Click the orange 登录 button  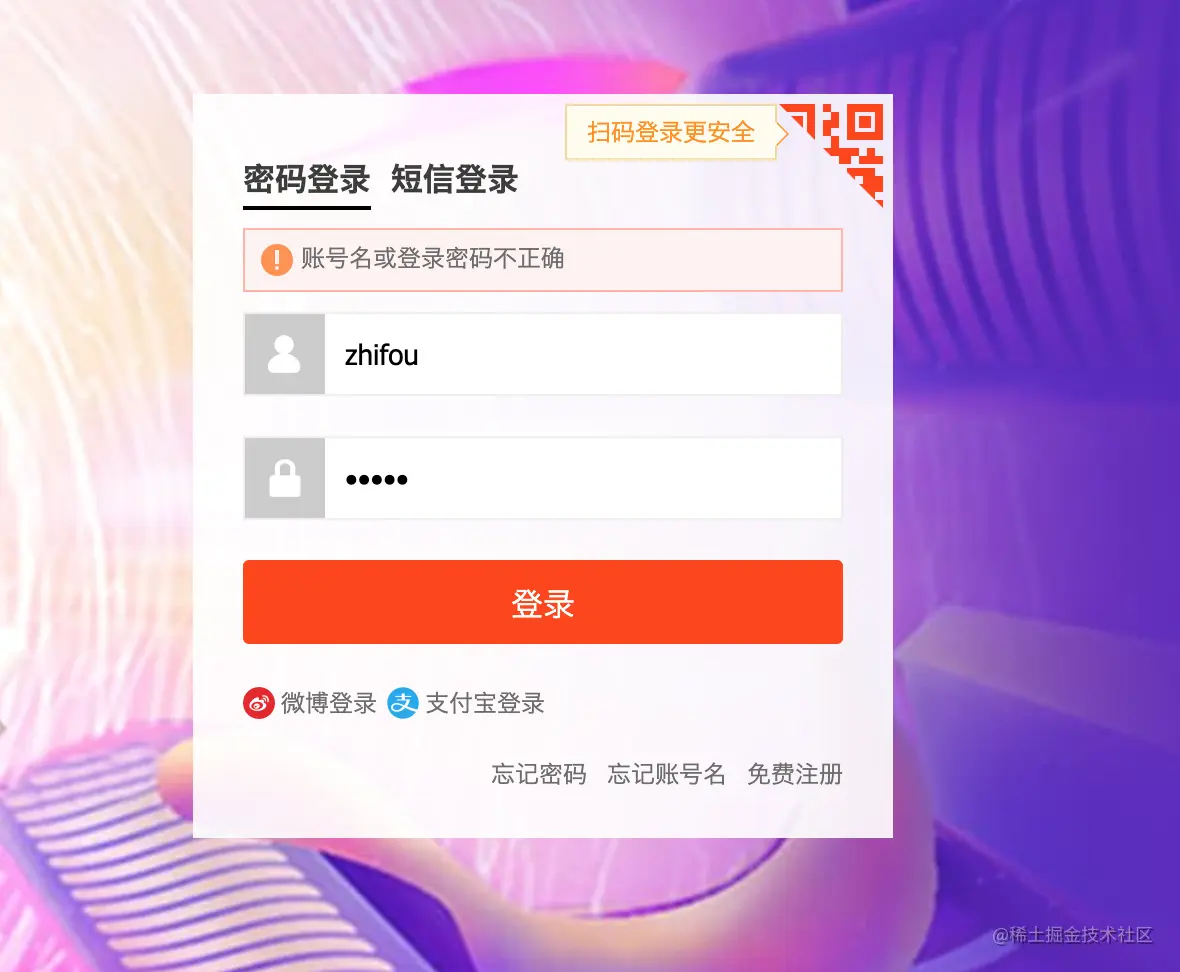tap(543, 602)
